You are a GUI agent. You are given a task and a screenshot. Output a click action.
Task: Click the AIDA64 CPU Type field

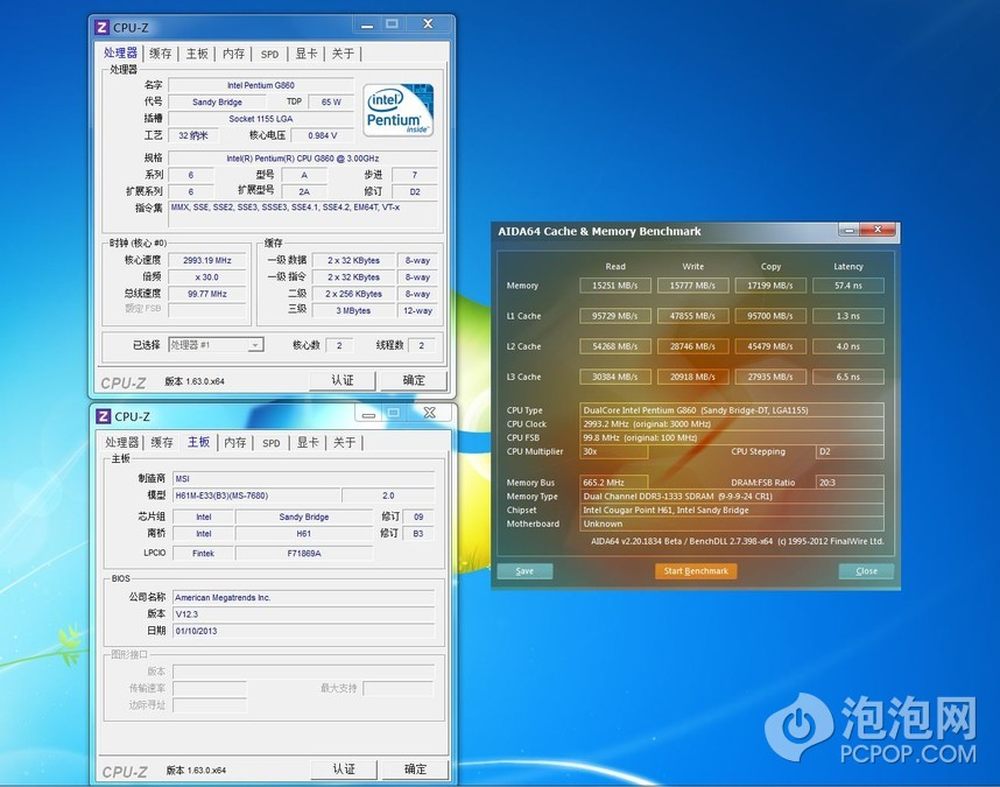732,410
